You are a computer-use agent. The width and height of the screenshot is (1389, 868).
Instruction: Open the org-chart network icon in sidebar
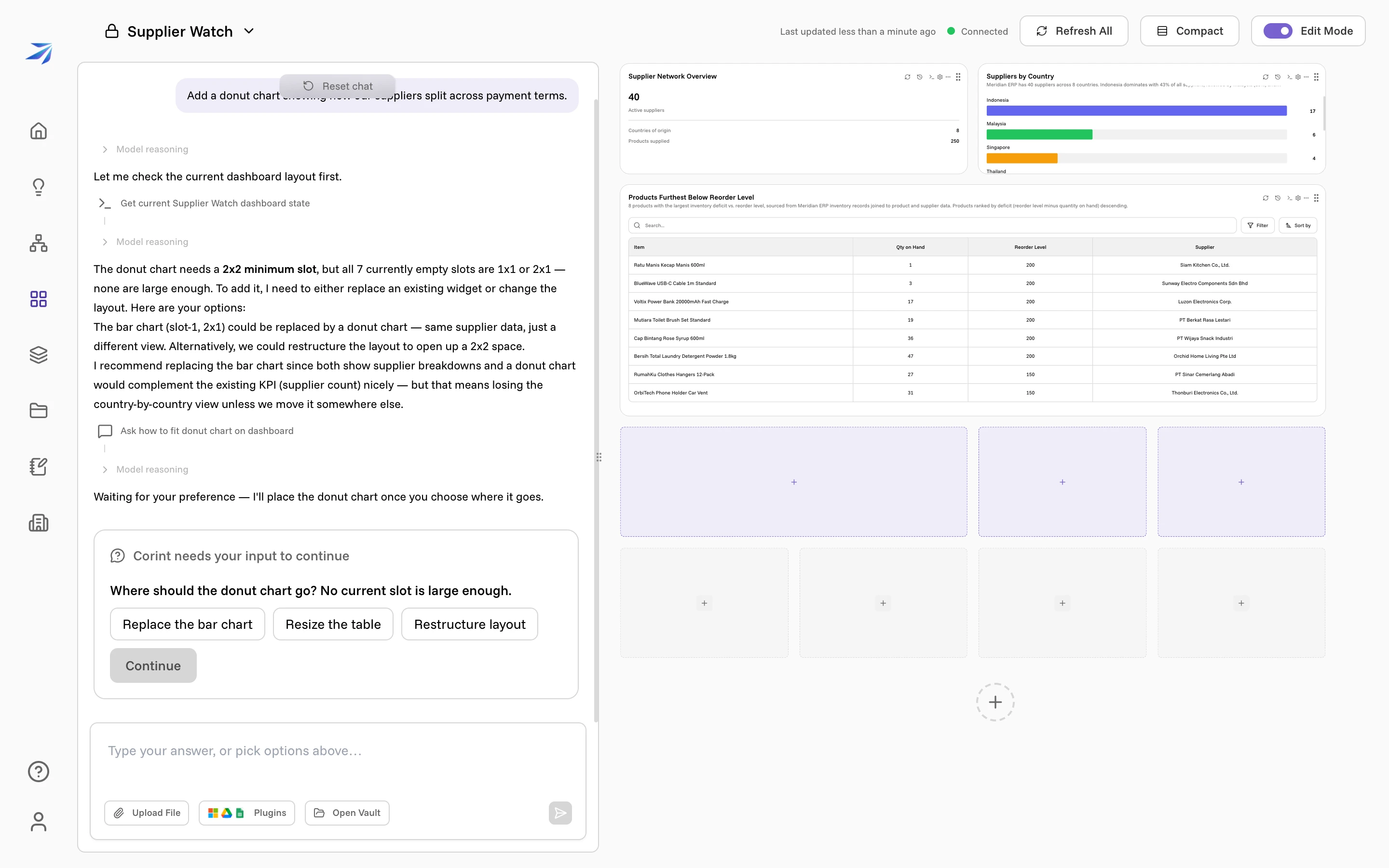coord(39,243)
